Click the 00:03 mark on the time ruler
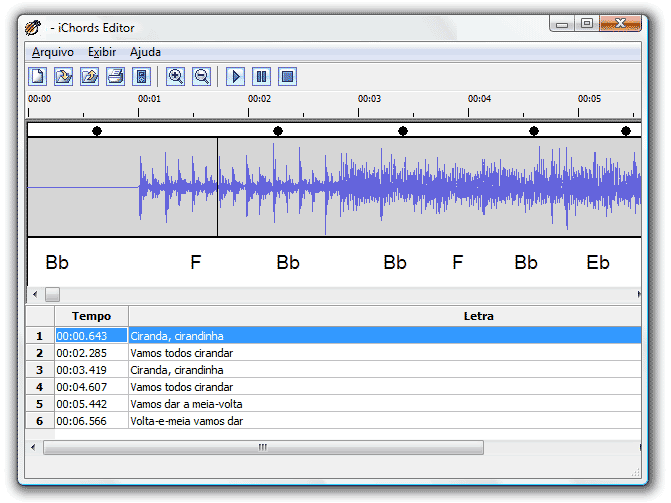The height and width of the screenshot is (503, 671). point(369,99)
